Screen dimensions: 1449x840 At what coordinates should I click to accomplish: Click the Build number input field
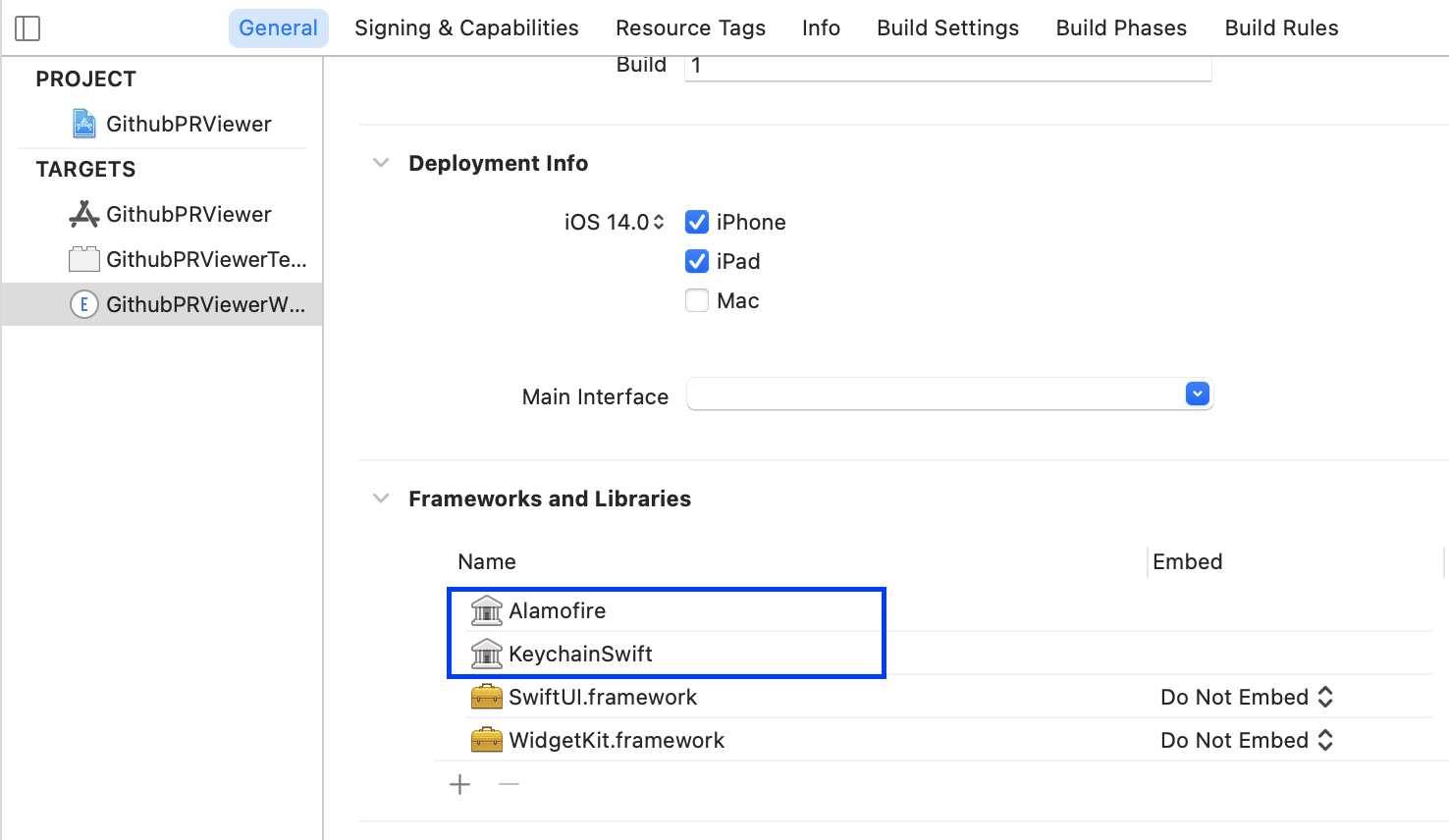(x=947, y=67)
